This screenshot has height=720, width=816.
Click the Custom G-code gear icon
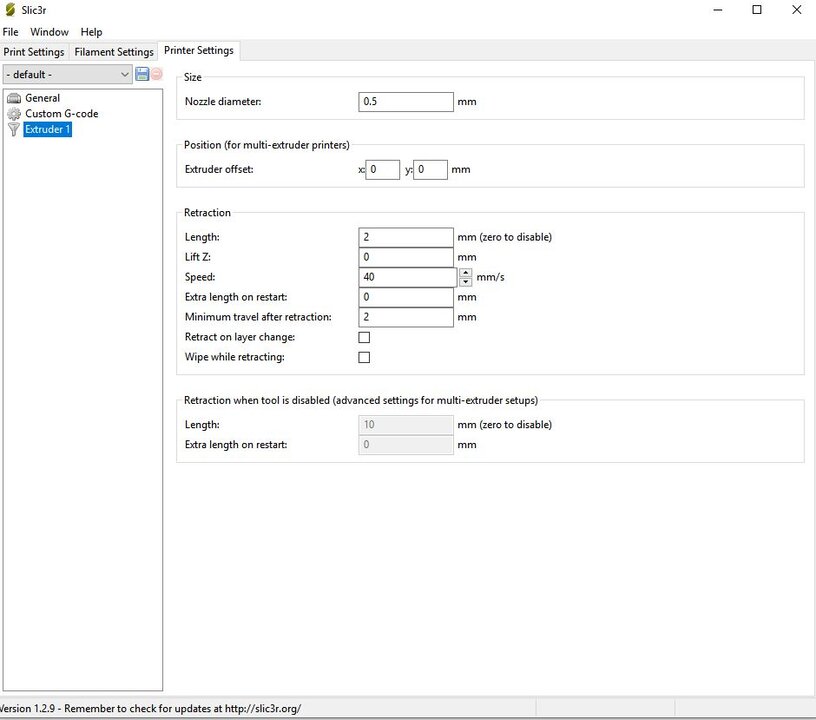(14, 113)
